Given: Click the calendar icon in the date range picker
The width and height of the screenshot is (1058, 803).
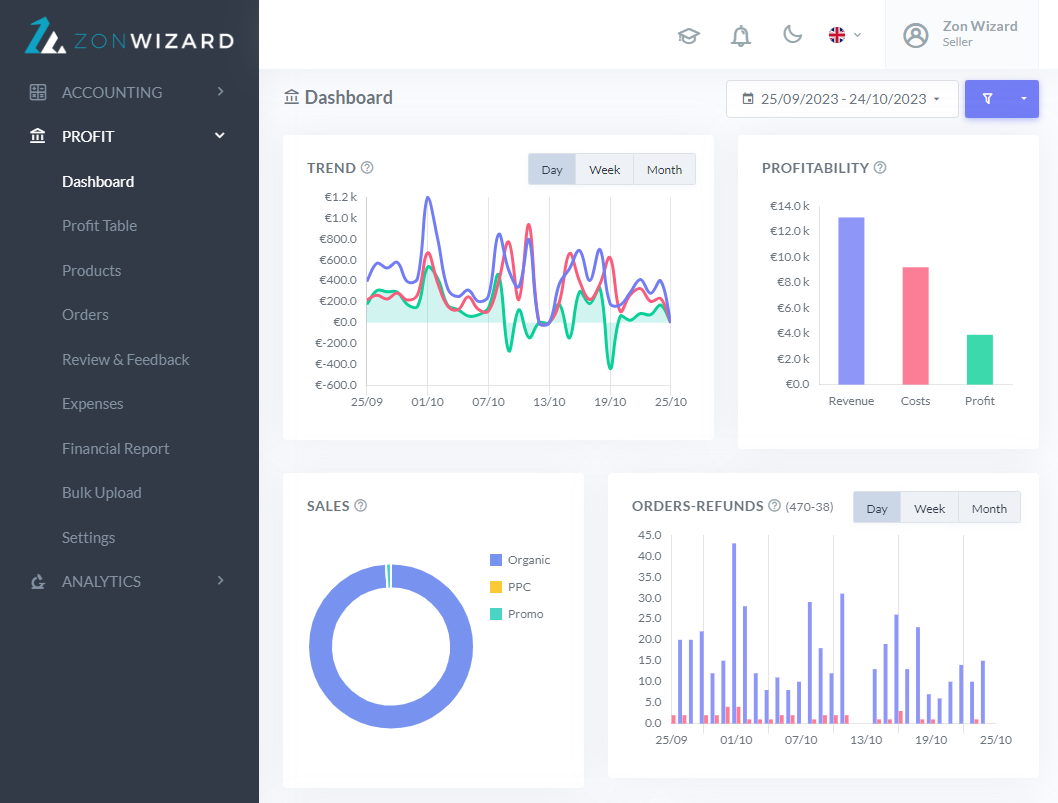Looking at the screenshot, I should pyautogui.click(x=750, y=99).
